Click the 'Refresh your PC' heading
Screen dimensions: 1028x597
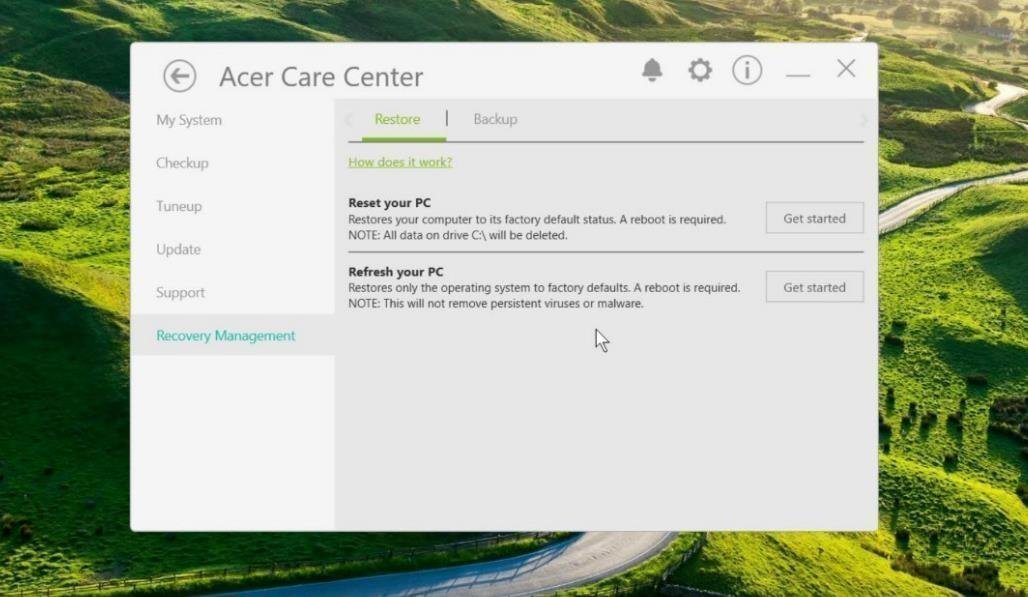pos(395,272)
